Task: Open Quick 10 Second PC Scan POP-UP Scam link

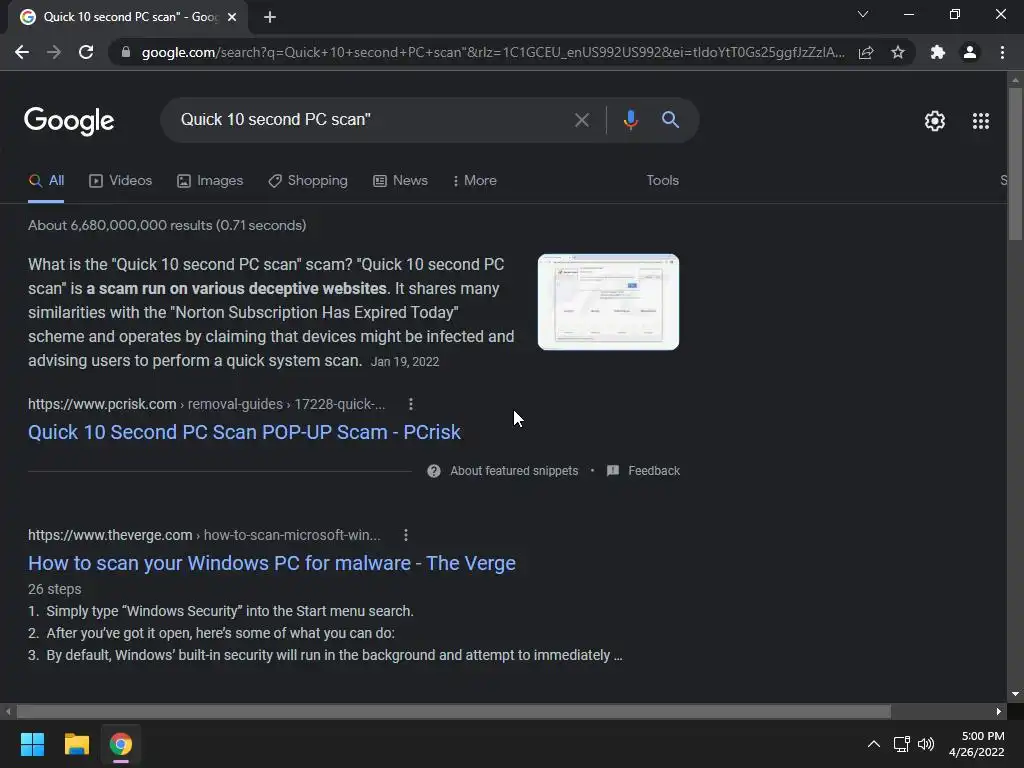Action: pos(244,432)
